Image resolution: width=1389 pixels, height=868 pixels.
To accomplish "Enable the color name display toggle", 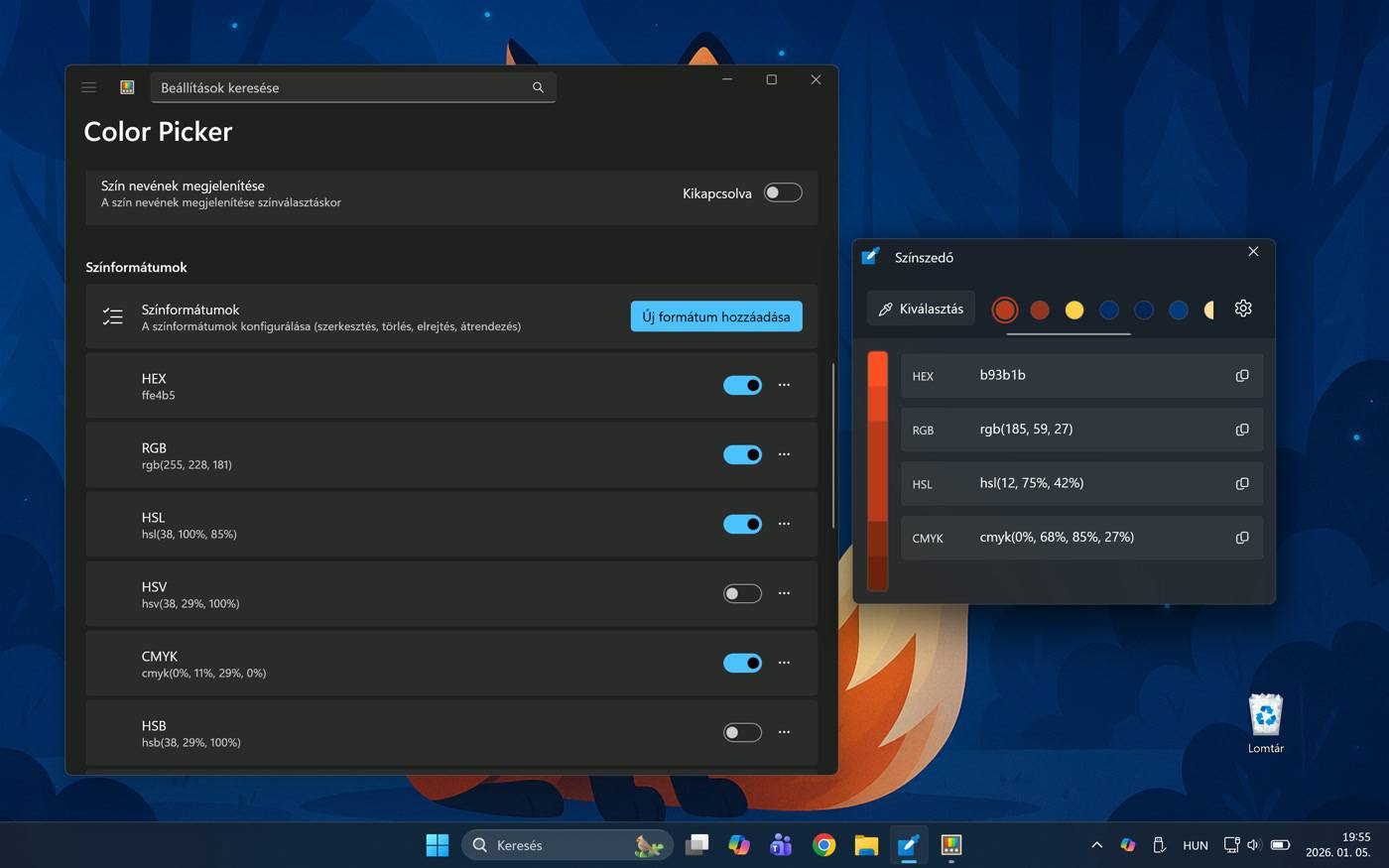I will pyautogui.click(x=783, y=193).
